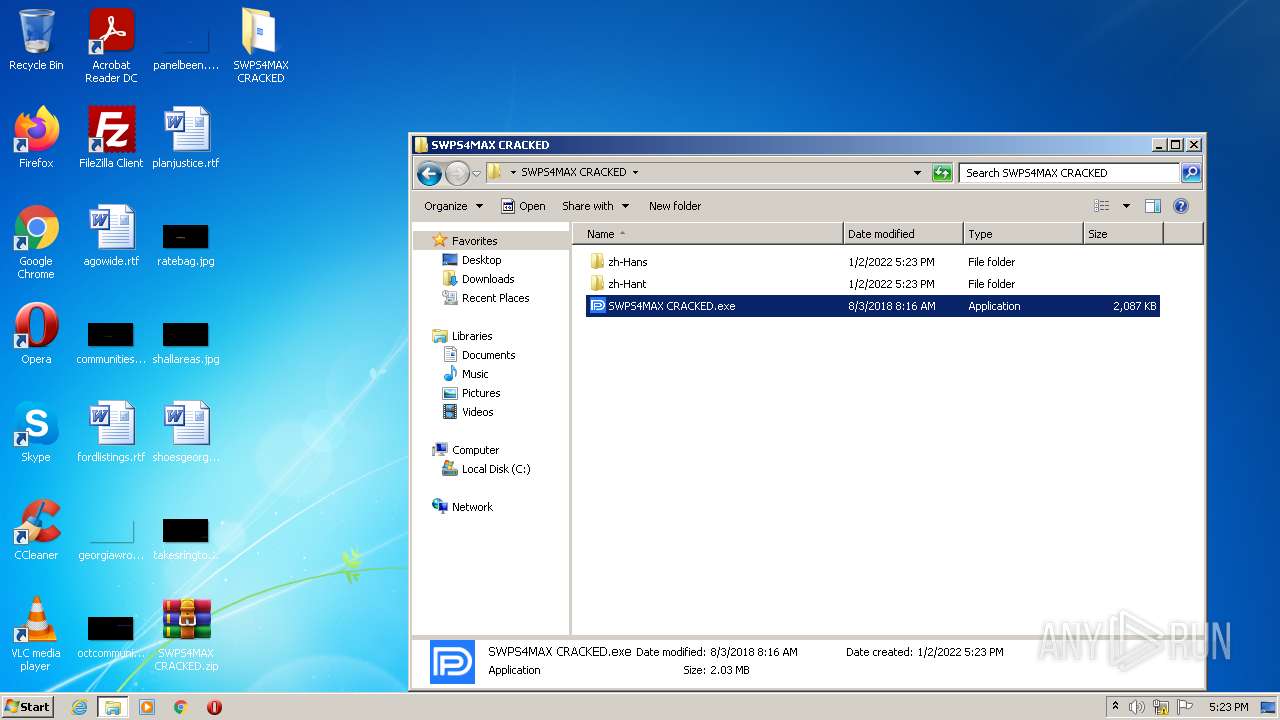This screenshot has height=720, width=1280.
Task: Sort by the Name column header
Action: (x=708, y=234)
